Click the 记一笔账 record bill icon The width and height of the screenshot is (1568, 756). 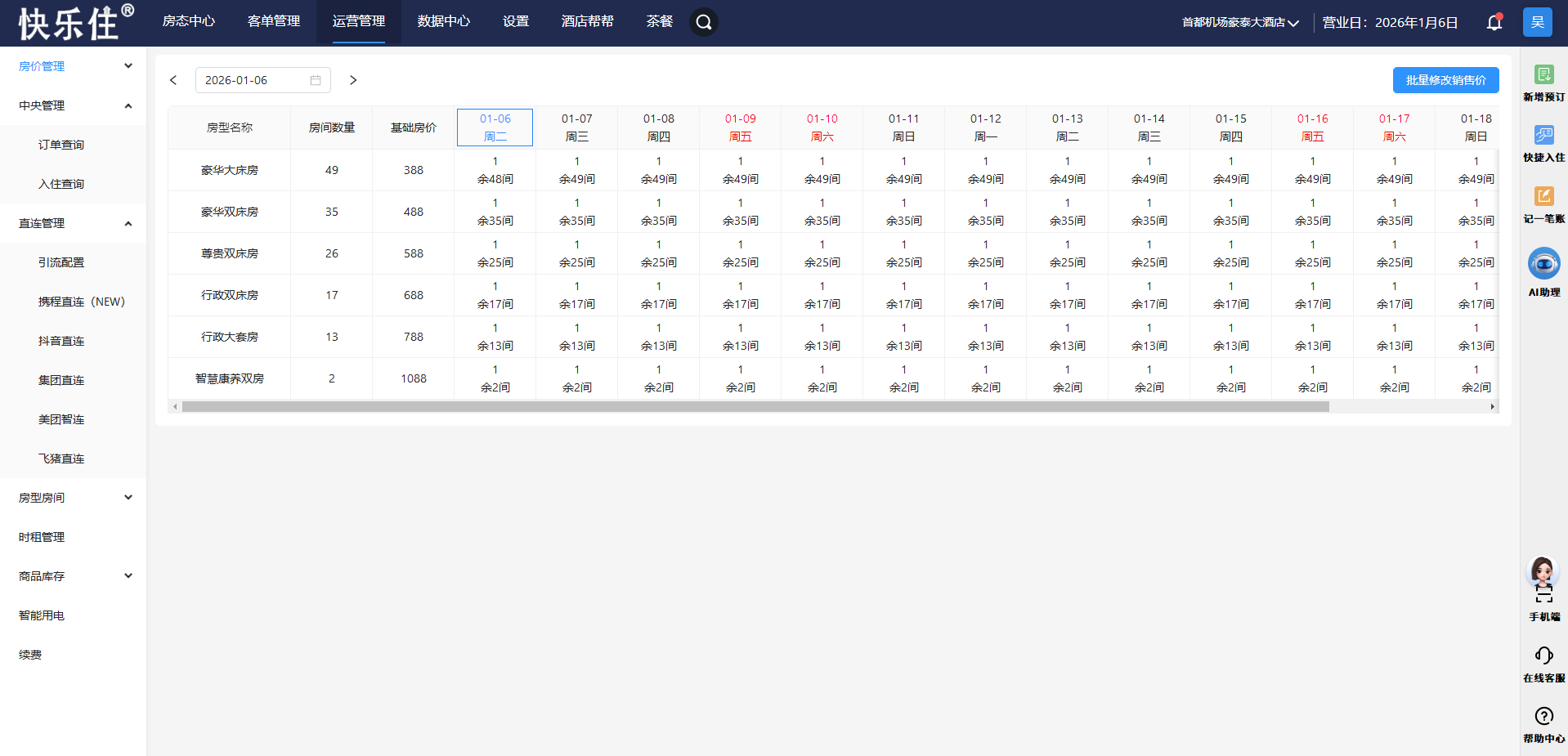coord(1543,197)
